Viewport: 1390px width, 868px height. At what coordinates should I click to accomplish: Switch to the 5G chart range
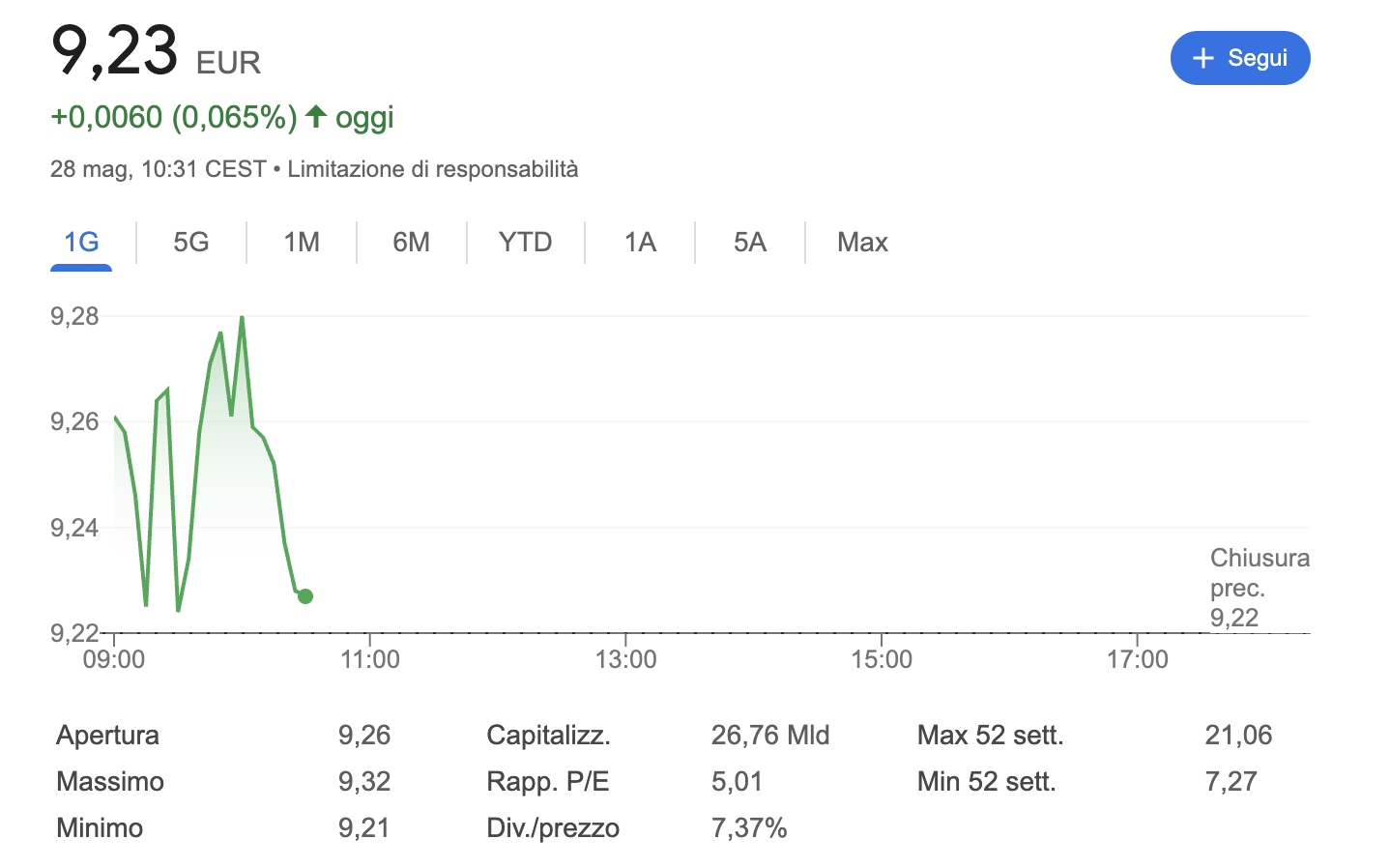point(191,242)
